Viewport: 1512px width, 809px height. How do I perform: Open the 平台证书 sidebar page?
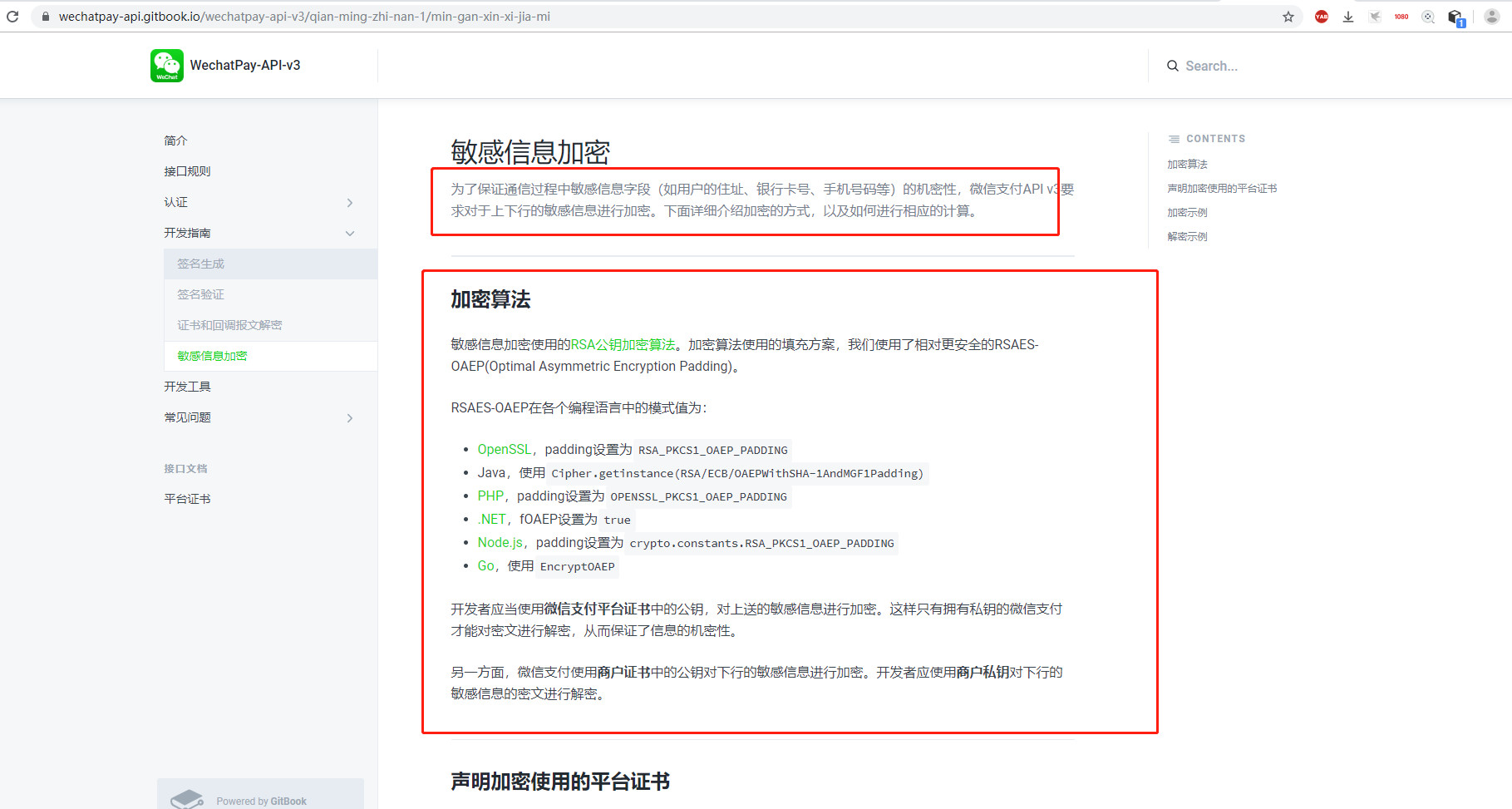(x=188, y=499)
